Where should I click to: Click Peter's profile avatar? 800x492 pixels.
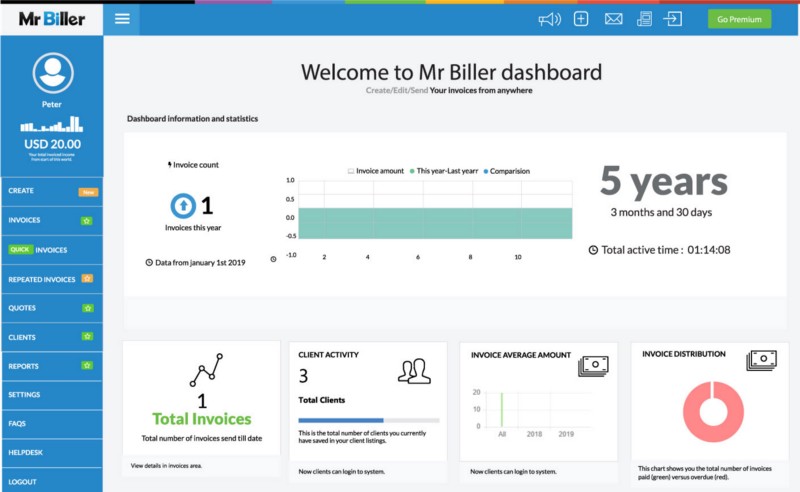coord(53,73)
